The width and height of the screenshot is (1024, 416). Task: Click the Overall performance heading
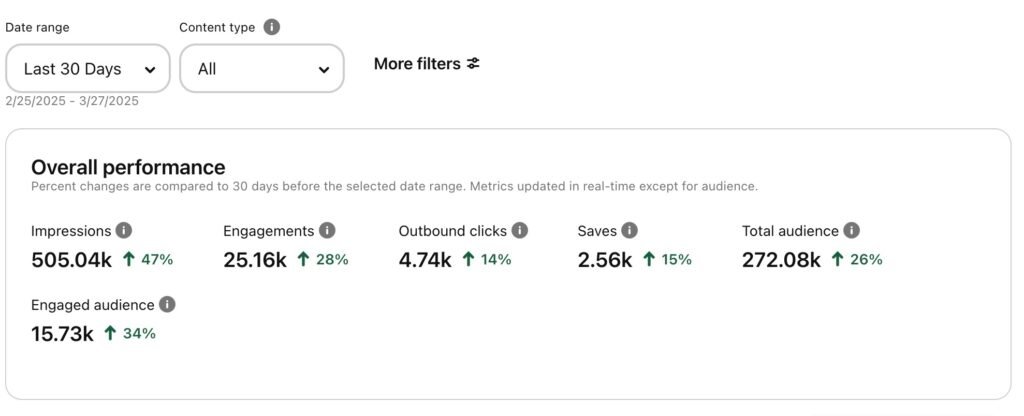(128, 167)
